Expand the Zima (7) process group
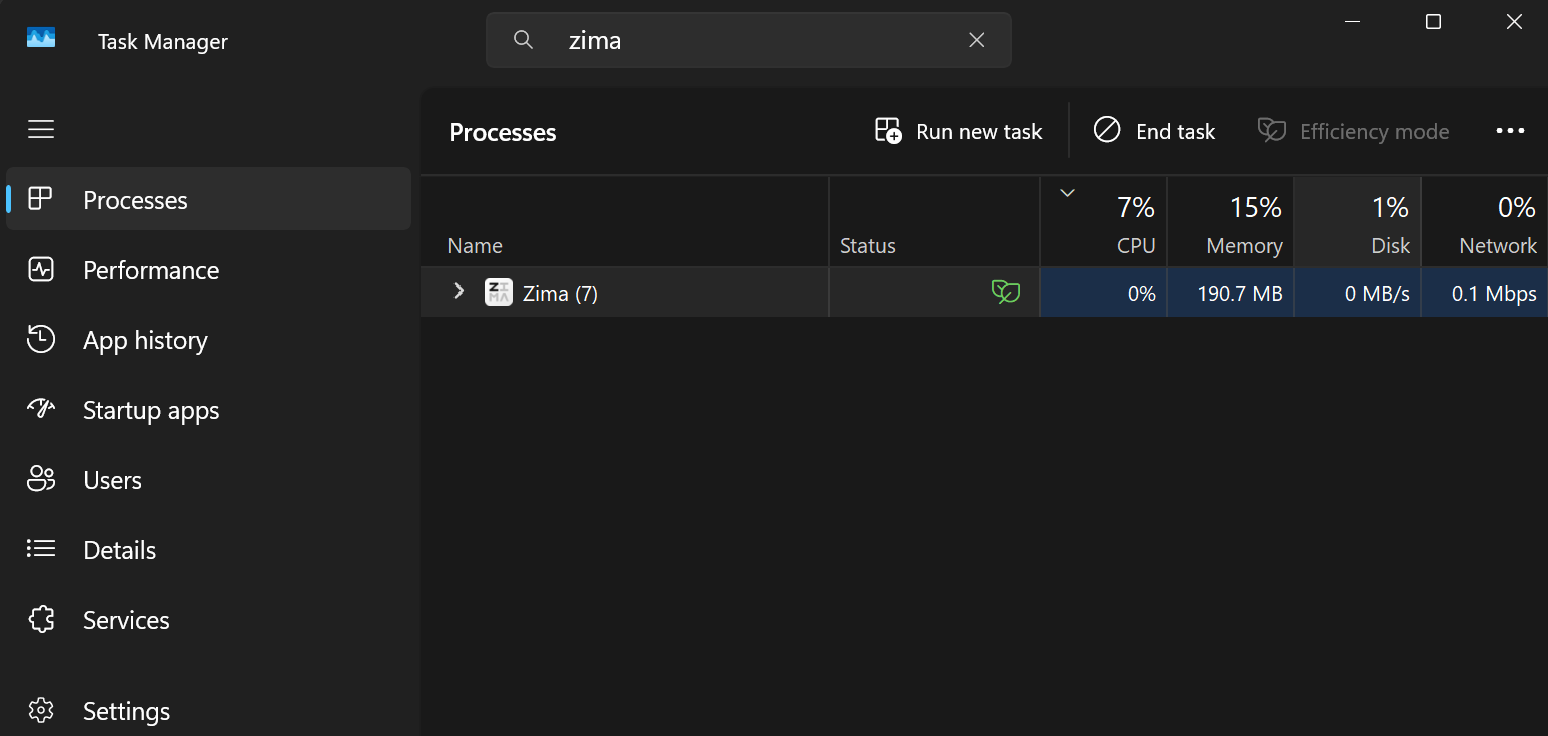 459,291
